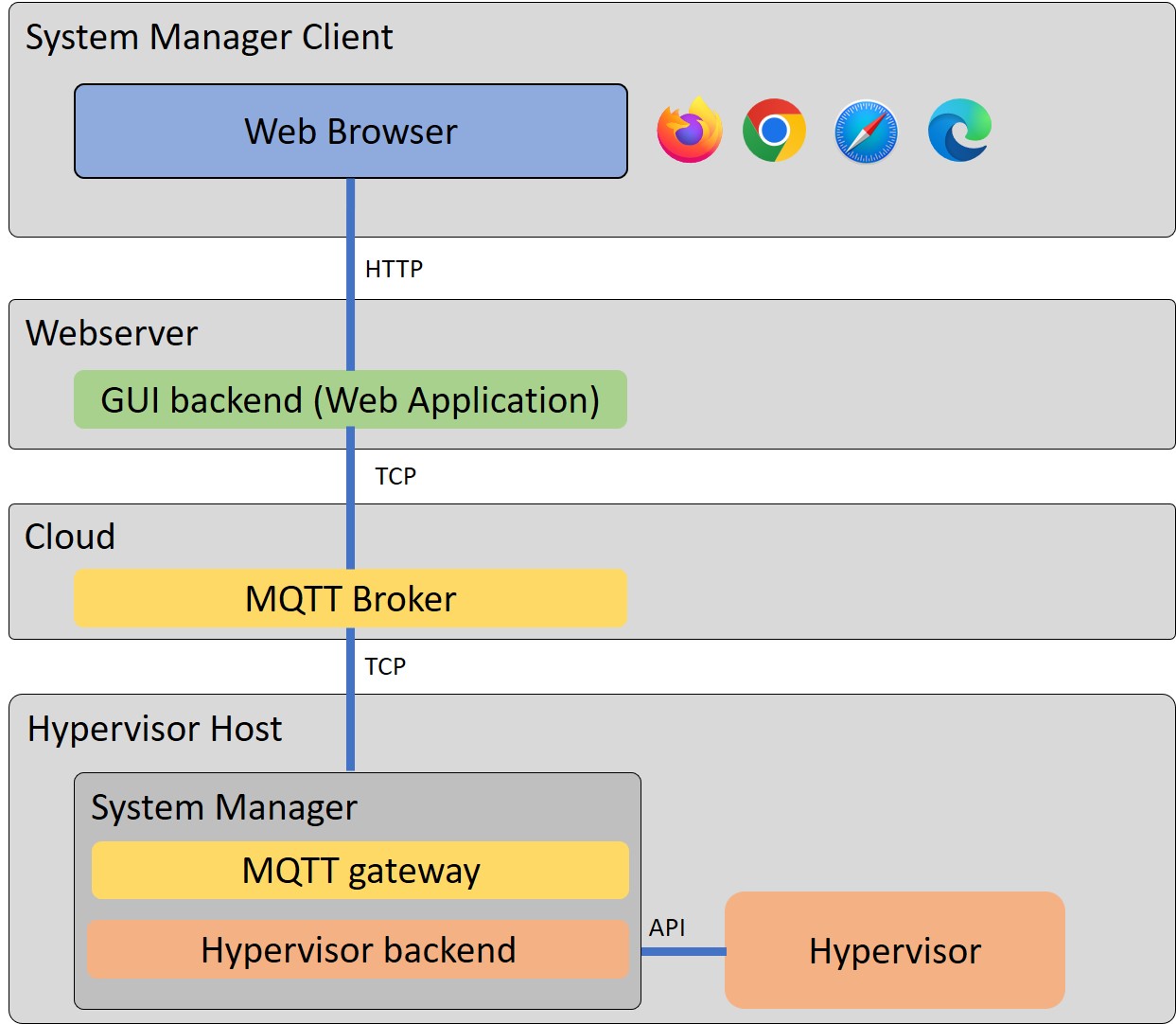Screen dimensions: 1176x1024
Task: Toggle the API connection label
Action: [667, 928]
